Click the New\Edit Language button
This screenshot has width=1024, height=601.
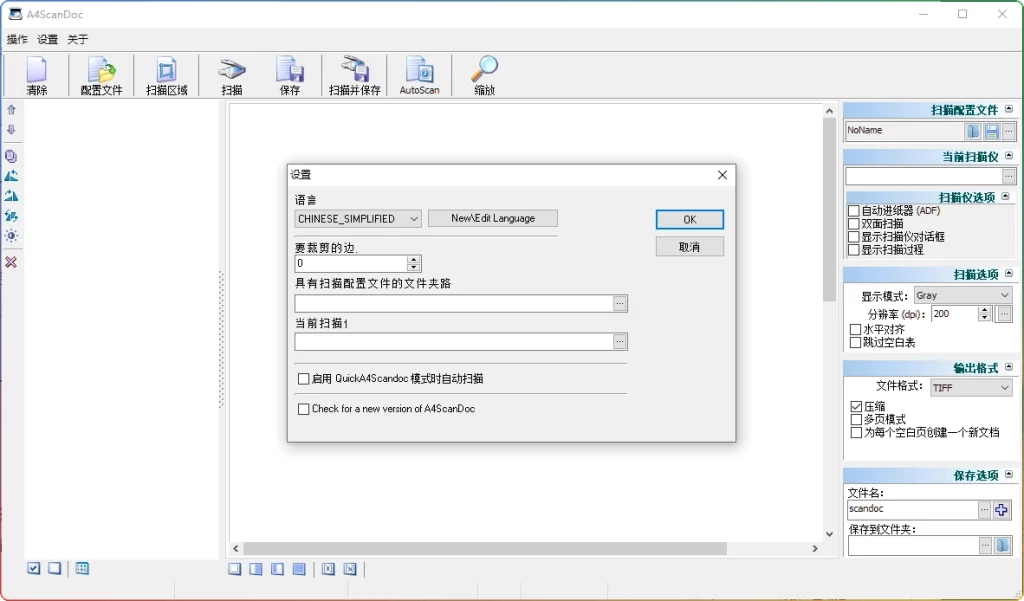click(492, 218)
